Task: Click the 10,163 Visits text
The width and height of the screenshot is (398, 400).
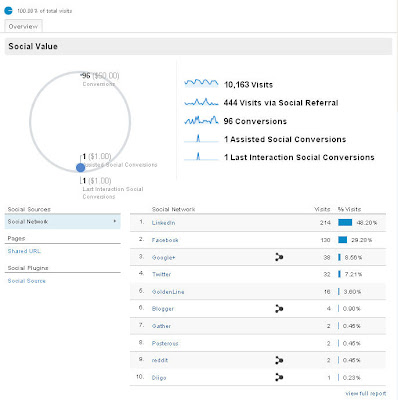Action: pyautogui.click(x=248, y=85)
